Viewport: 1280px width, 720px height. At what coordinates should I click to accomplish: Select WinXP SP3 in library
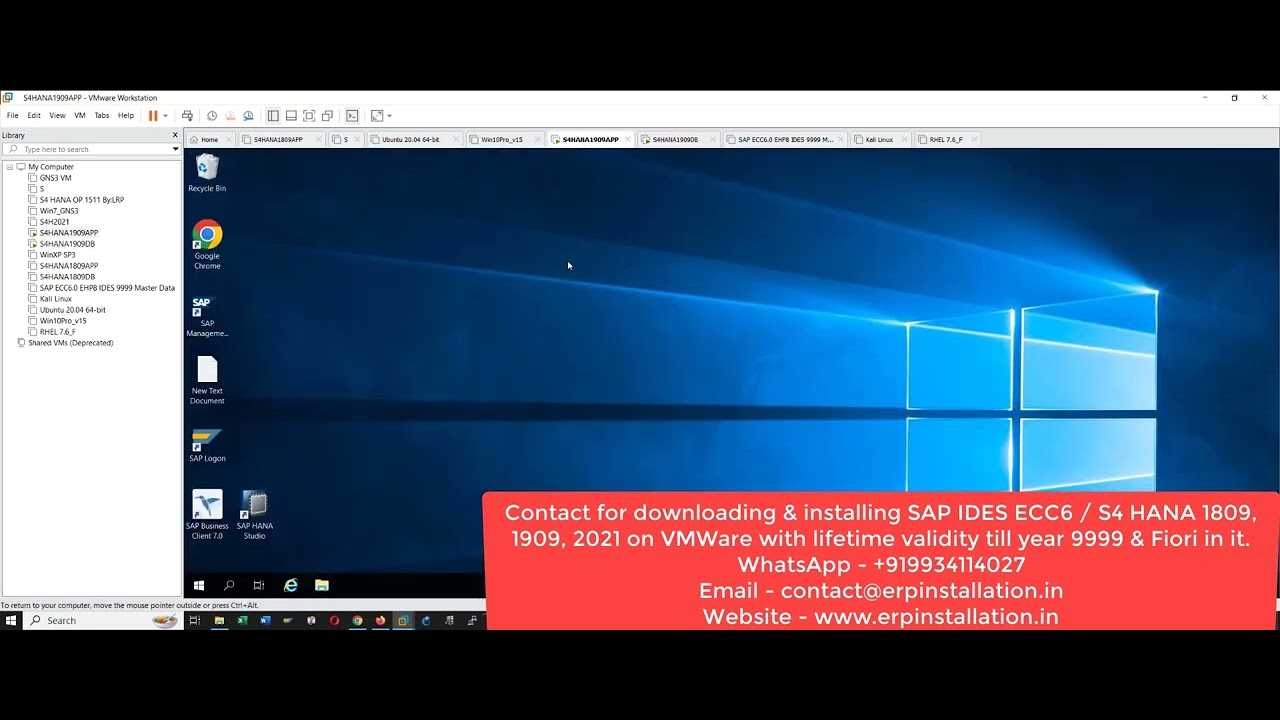click(x=57, y=255)
